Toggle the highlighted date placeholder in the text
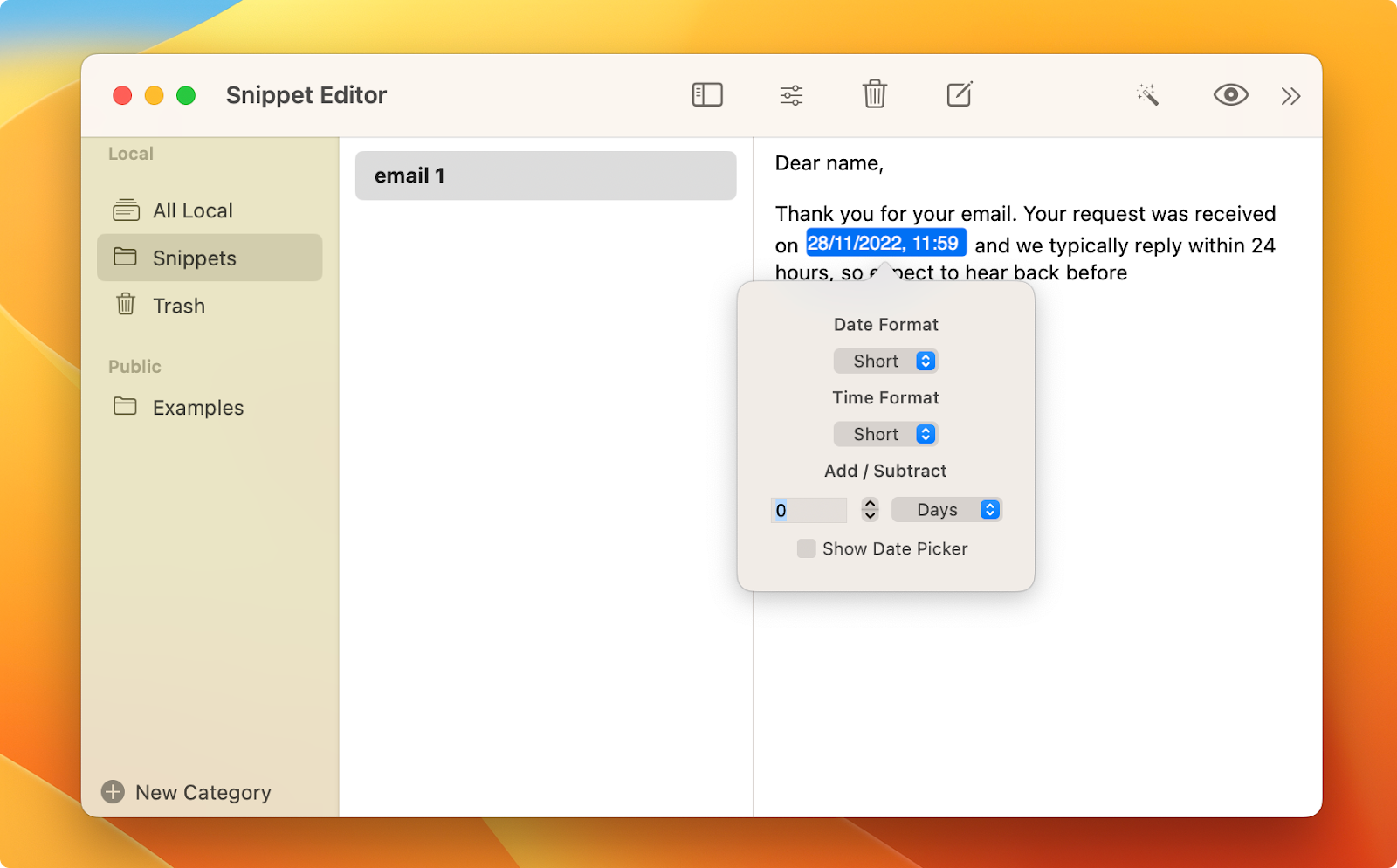1397x868 pixels. click(884, 244)
